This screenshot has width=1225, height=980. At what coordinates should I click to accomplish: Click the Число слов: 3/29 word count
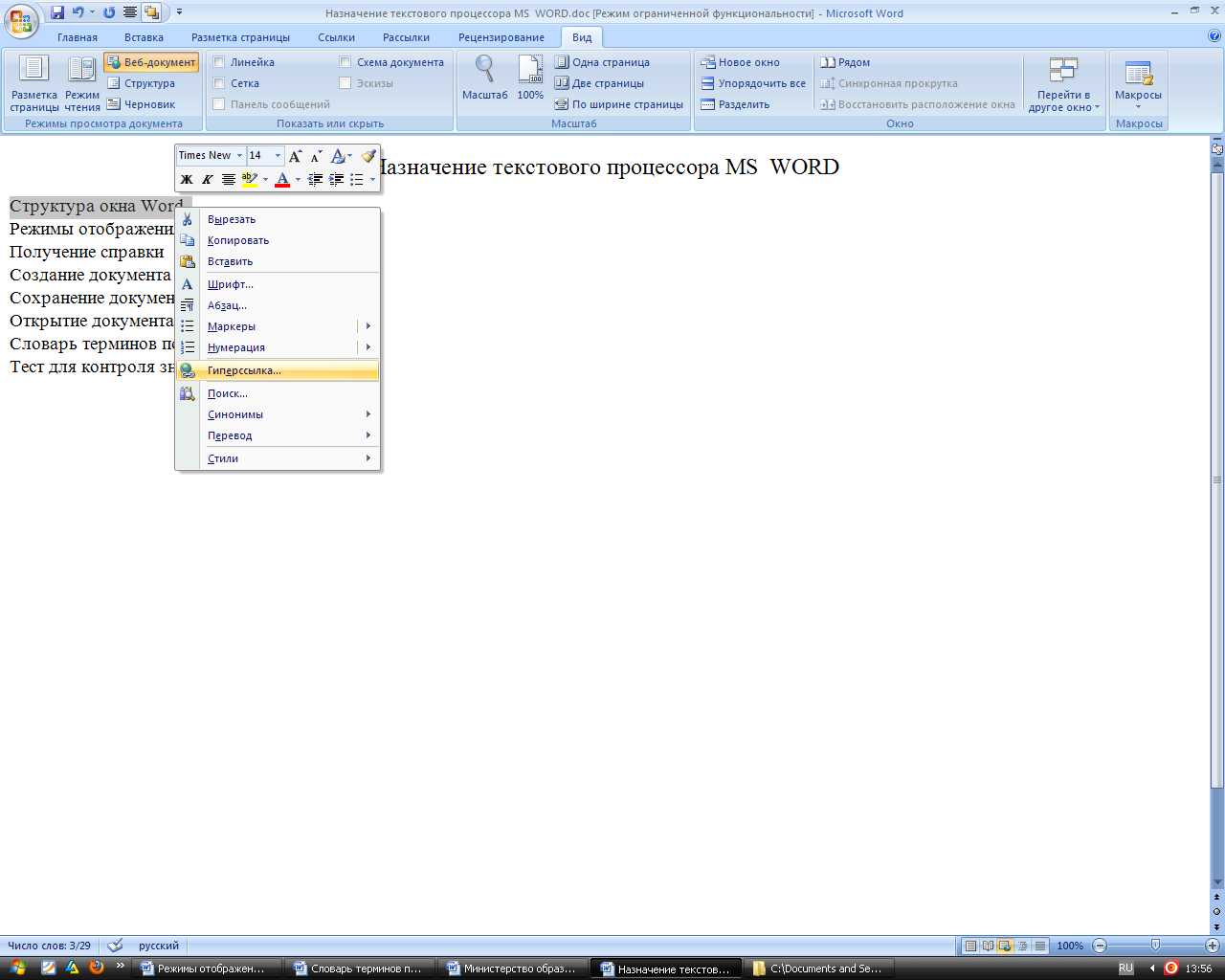click(49, 946)
